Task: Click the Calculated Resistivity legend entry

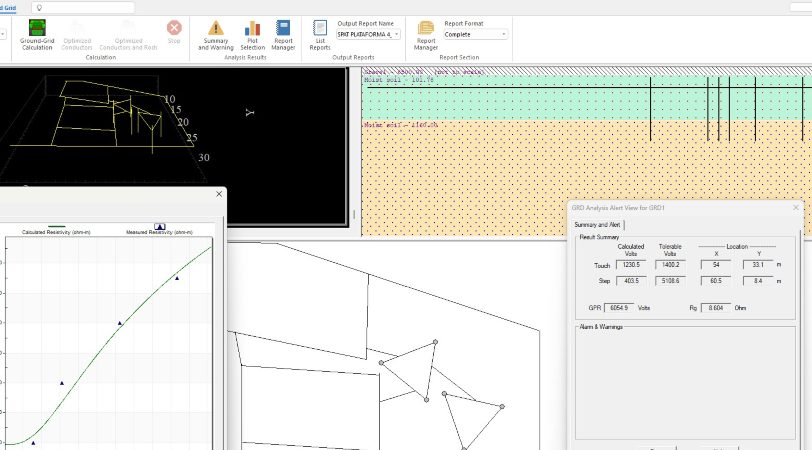Action: click(56, 229)
